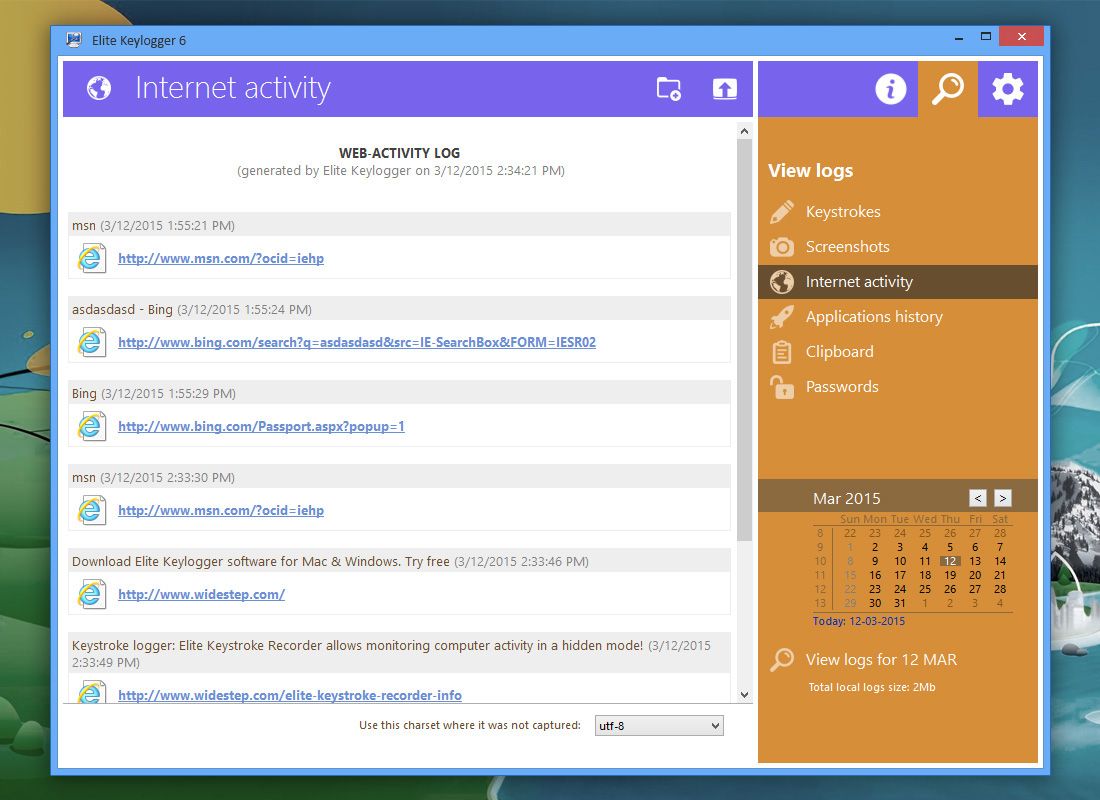
Task: Maximize the Elite Keylogger 6 window
Action: click(x=986, y=36)
